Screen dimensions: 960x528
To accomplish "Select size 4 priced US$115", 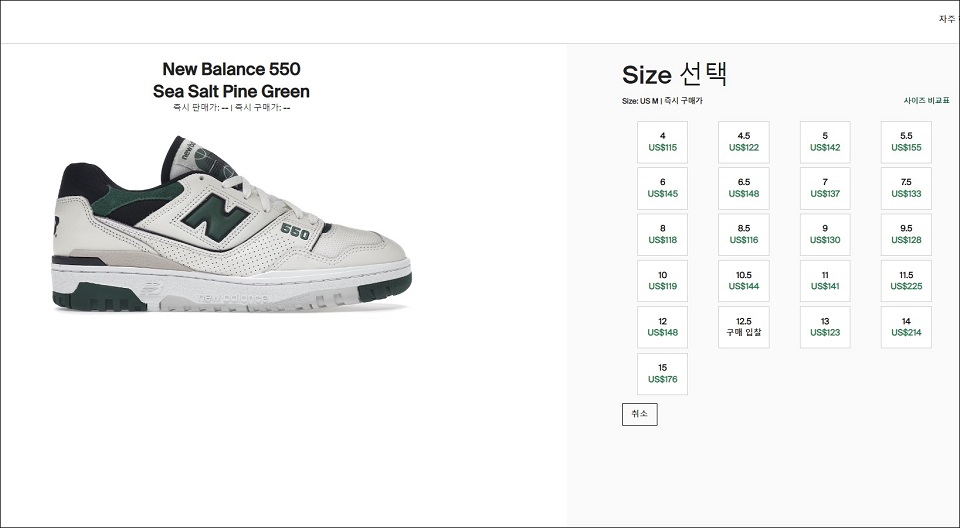I will [662, 142].
